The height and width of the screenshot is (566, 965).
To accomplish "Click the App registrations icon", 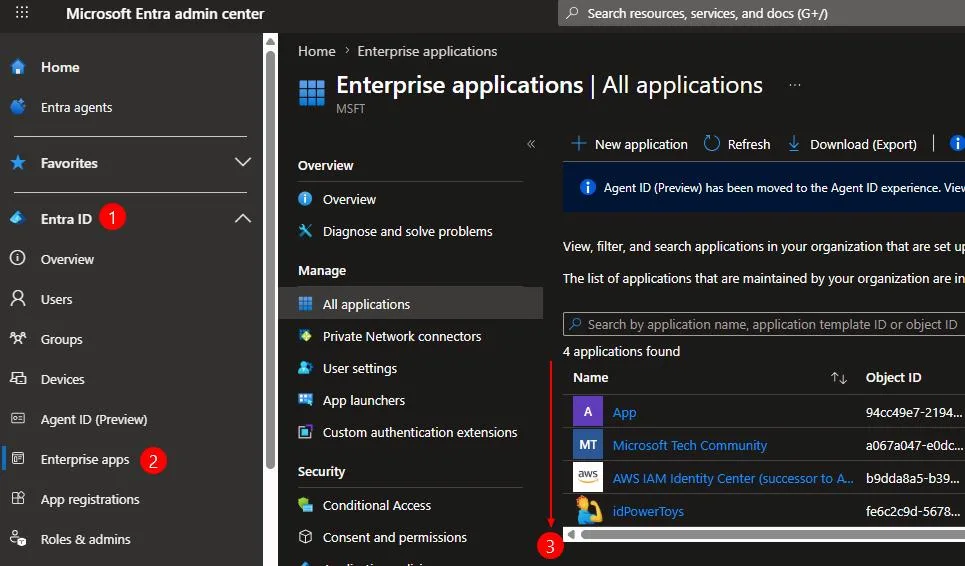I will pyautogui.click(x=18, y=498).
